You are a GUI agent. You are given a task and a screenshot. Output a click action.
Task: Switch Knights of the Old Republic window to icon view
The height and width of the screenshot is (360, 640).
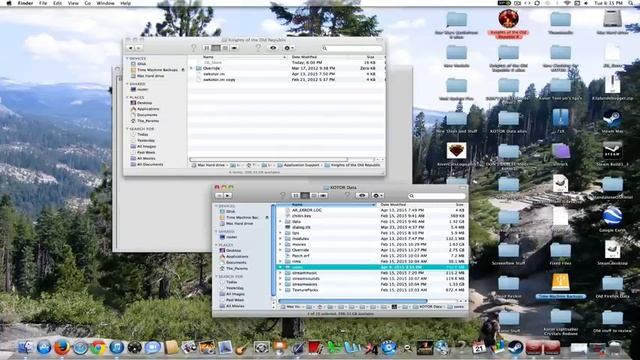207,48
